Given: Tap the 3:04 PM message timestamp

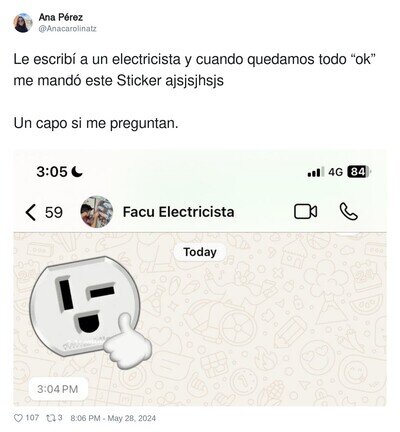Looking at the screenshot, I should point(58,389).
